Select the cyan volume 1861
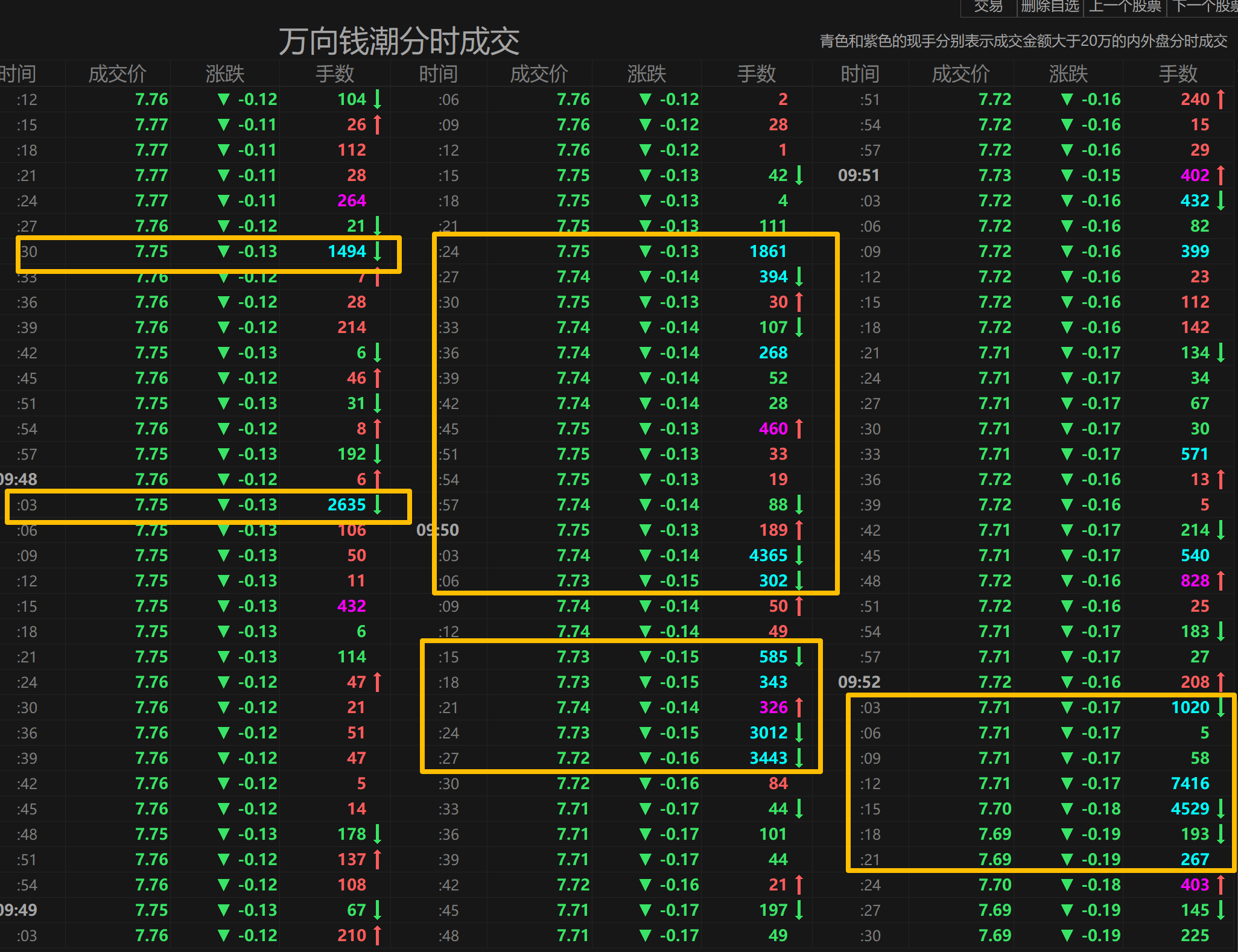Image resolution: width=1238 pixels, height=952 pixels. [768, 251]
